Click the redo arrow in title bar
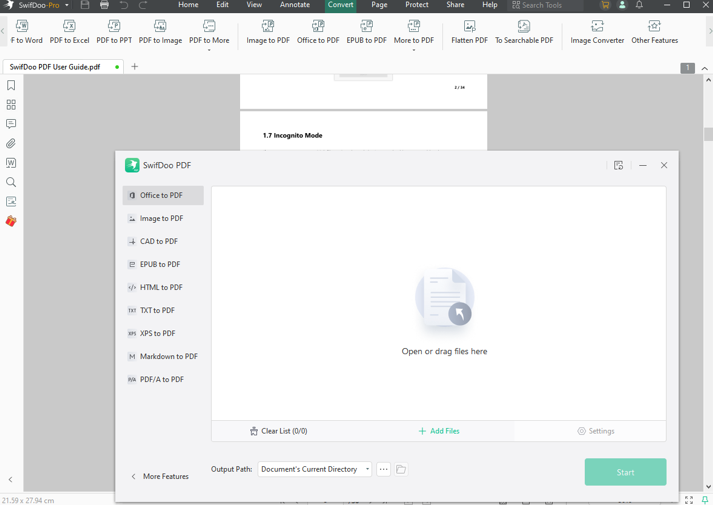Screen dimensions: 713x505 pos(143,5)
